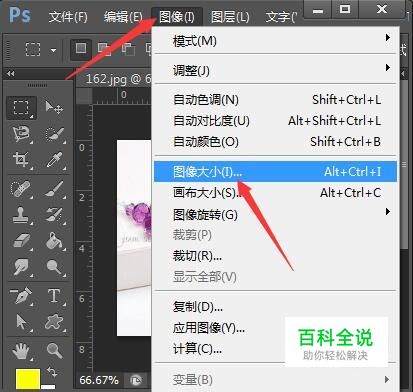Select the Hand tool
This screenshot has width=413, height=392.
[x=21, y=351]
